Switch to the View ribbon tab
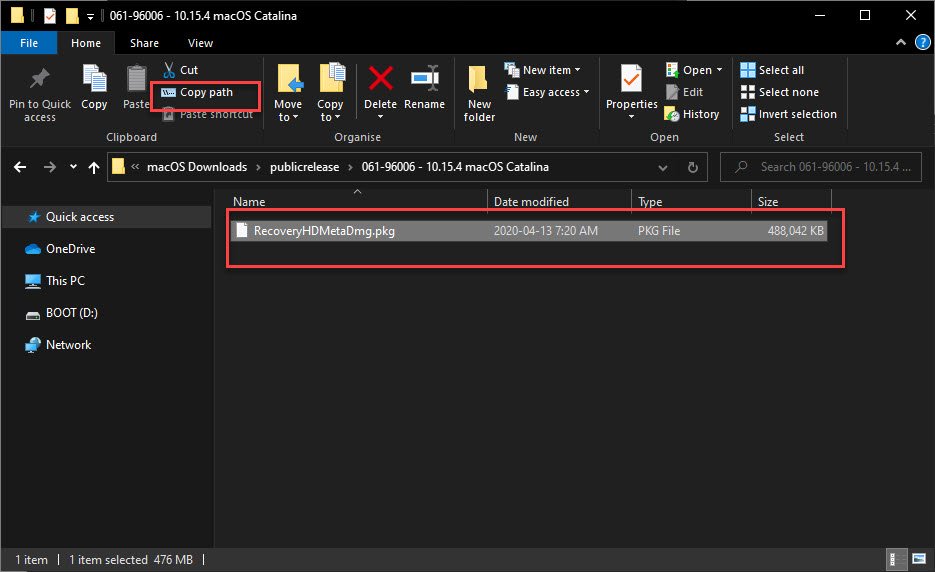 pos(200,43)
